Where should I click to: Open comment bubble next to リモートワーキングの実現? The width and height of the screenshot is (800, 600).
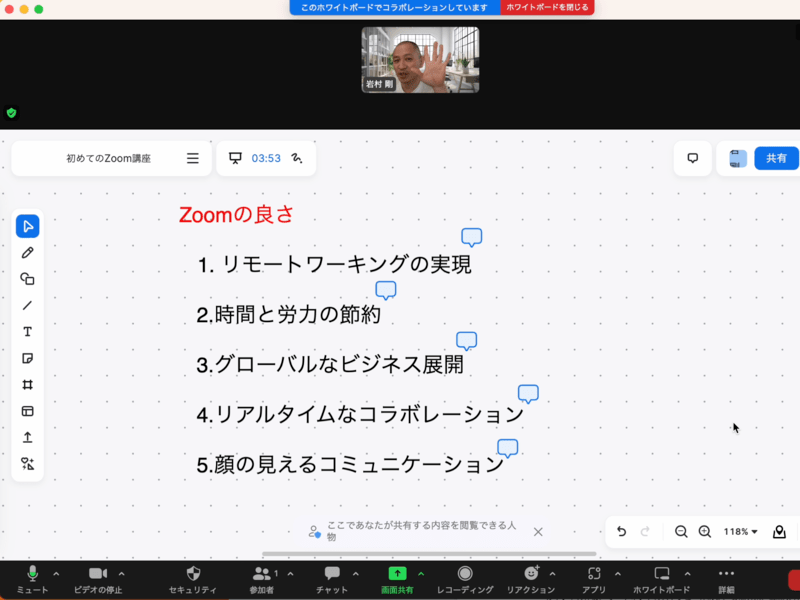[472, 237]
